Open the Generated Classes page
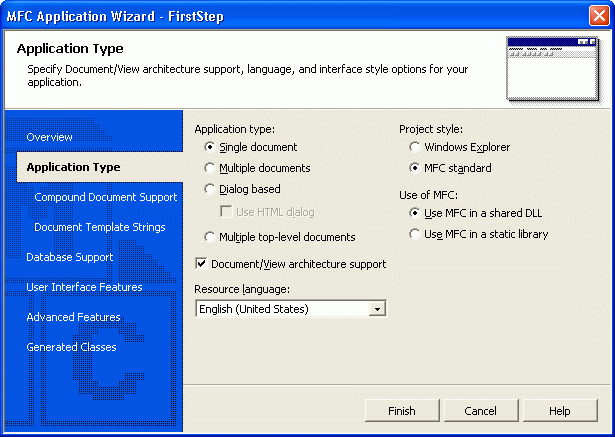The height and width of the screenshot is (437, 615). click(71, 347)
